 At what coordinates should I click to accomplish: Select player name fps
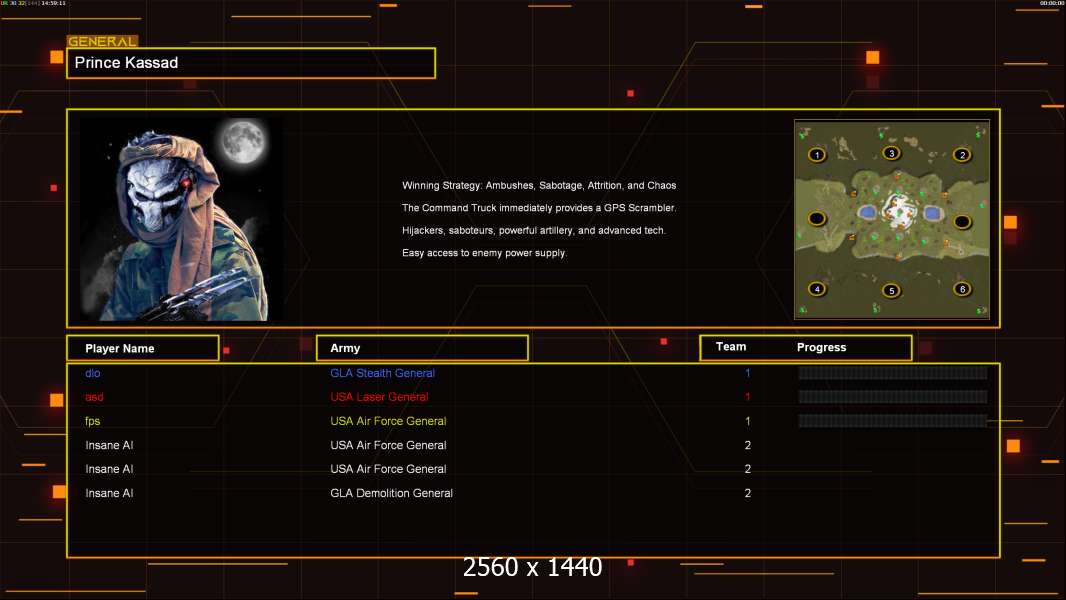click(x=92, y=421)
